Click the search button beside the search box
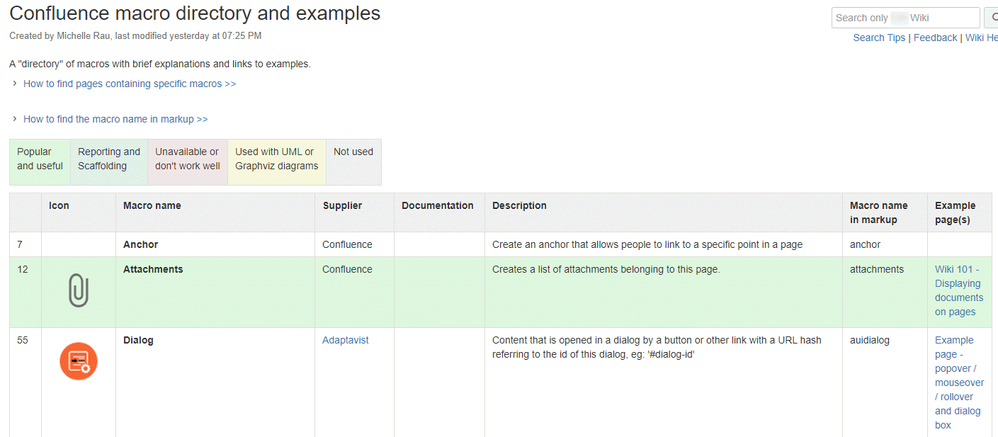 [990, 18]
